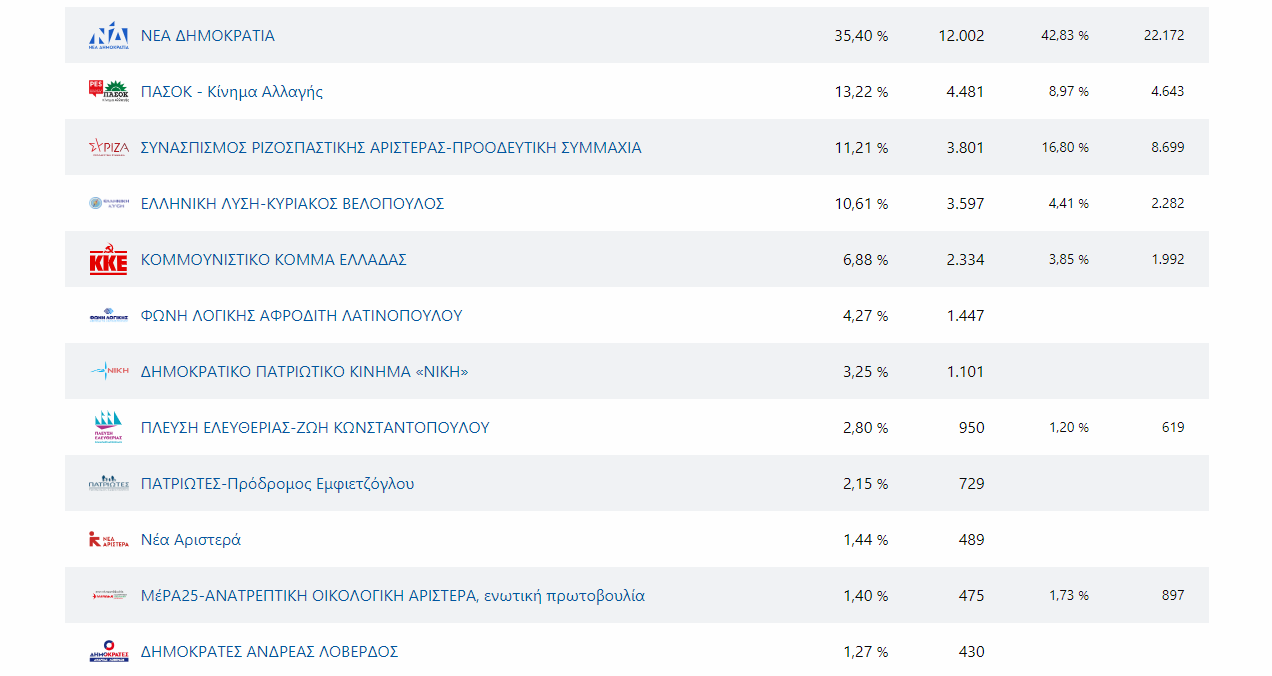
Task: Click the NIKI party logo
Action: click(x=108, y=371)
